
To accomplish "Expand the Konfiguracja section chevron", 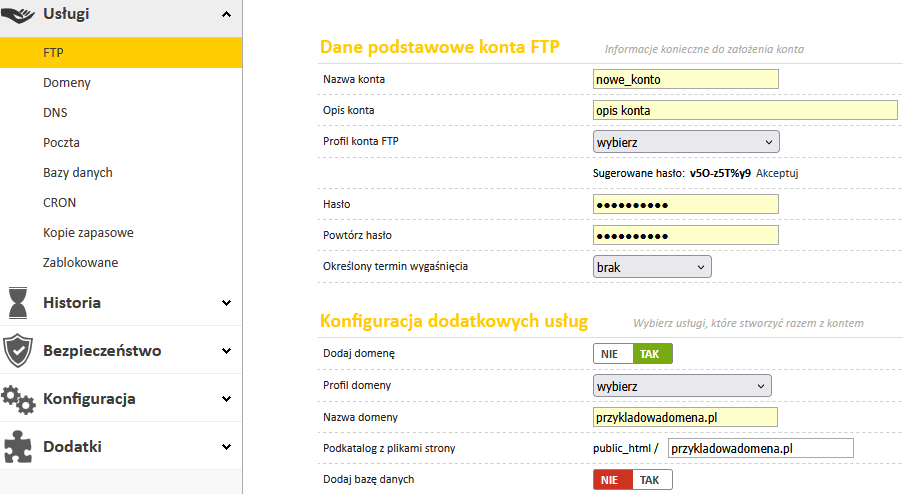I will coord(226,398).
